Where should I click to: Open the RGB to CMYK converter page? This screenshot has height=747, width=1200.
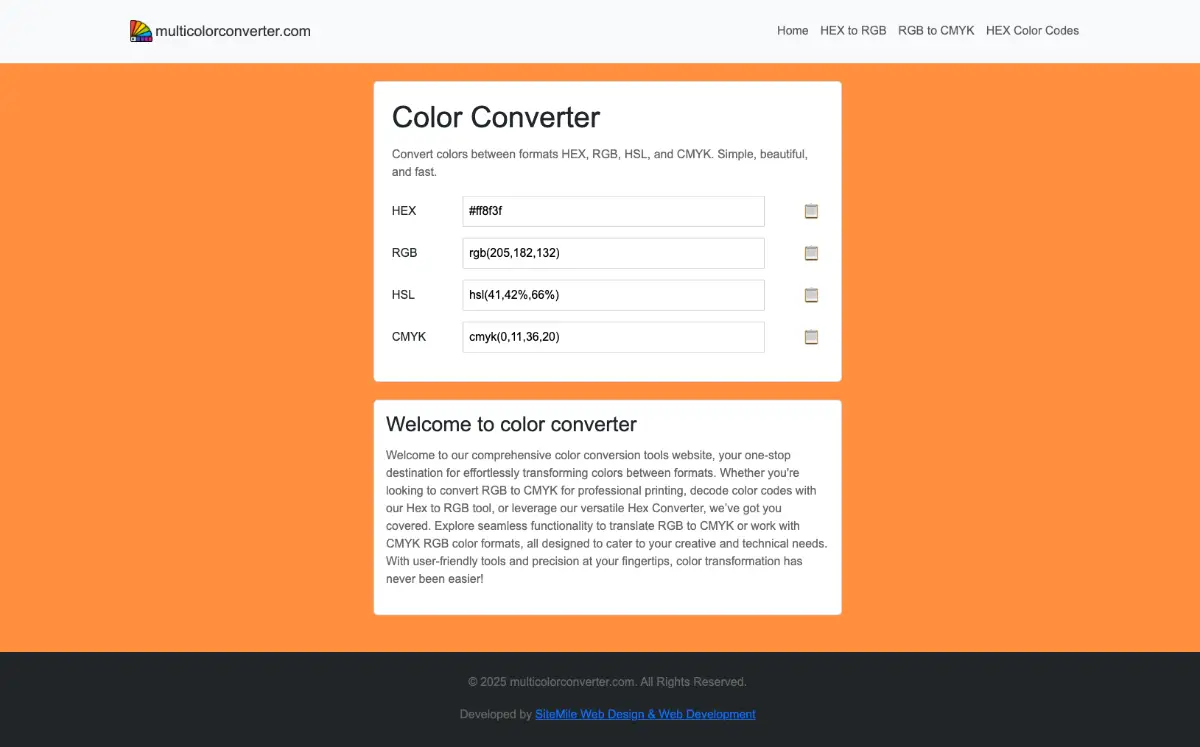(x=935, y=31)
